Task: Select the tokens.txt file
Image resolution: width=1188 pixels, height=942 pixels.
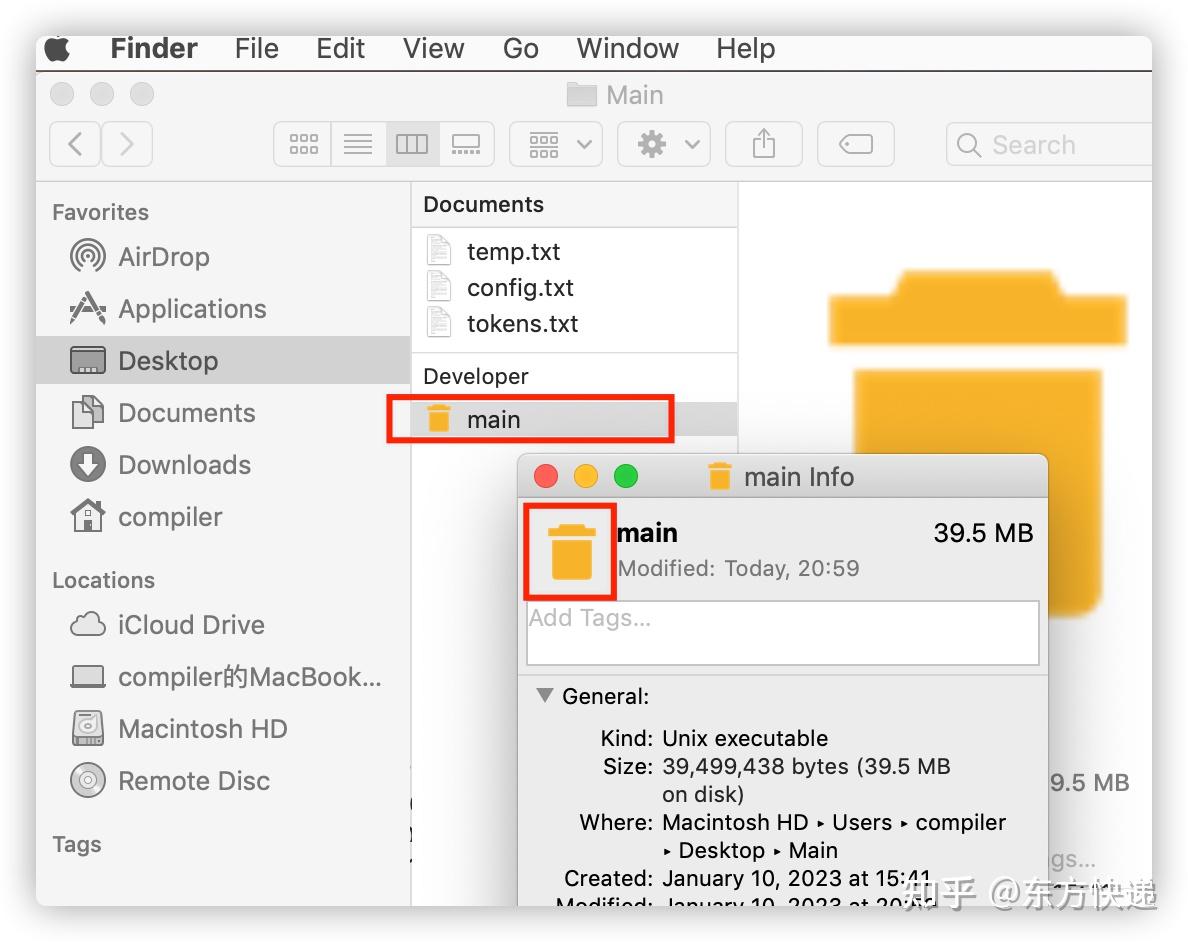Action: tap(574, 324)
